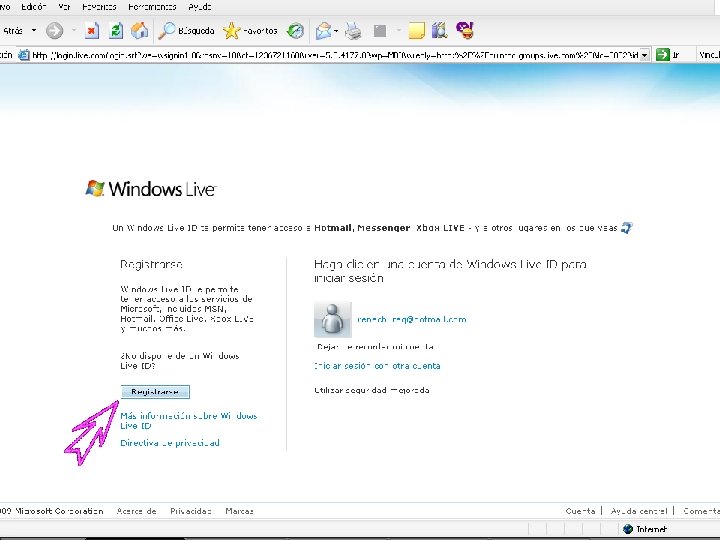The height and width of the screenshot is (540, 720).
Task: Open the Búsqueda search pane
Action: (x=186, y=31)
